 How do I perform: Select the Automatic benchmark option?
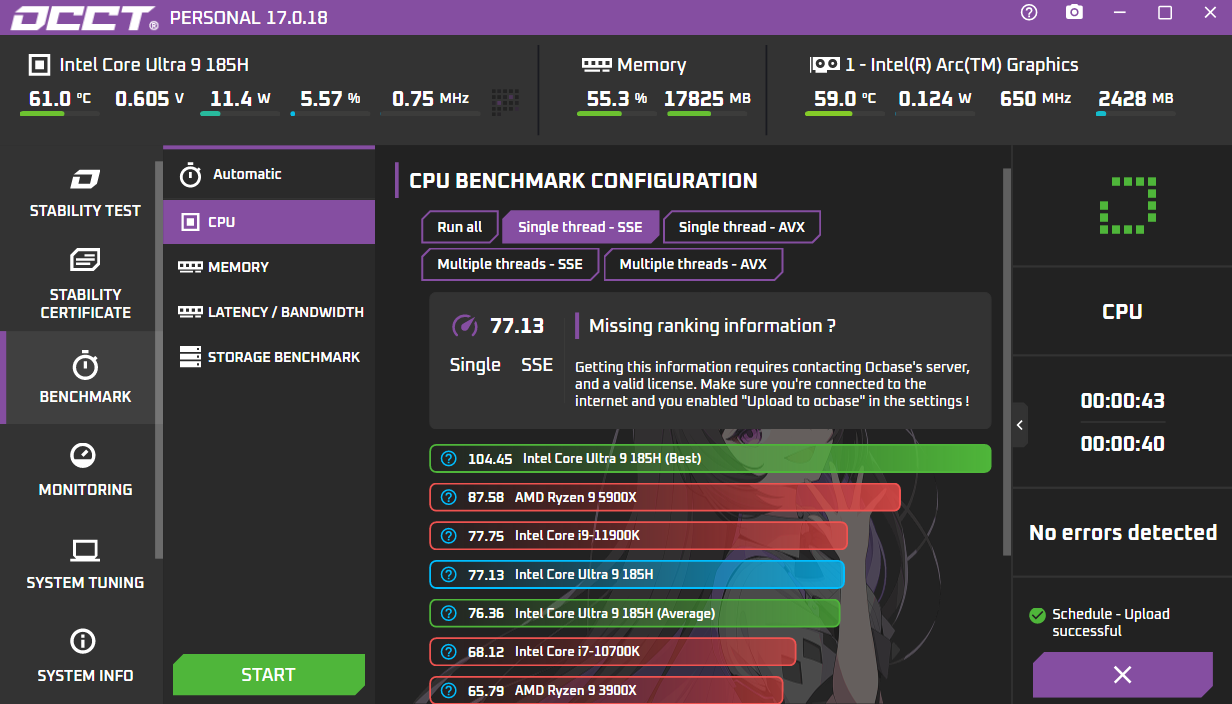268,175
